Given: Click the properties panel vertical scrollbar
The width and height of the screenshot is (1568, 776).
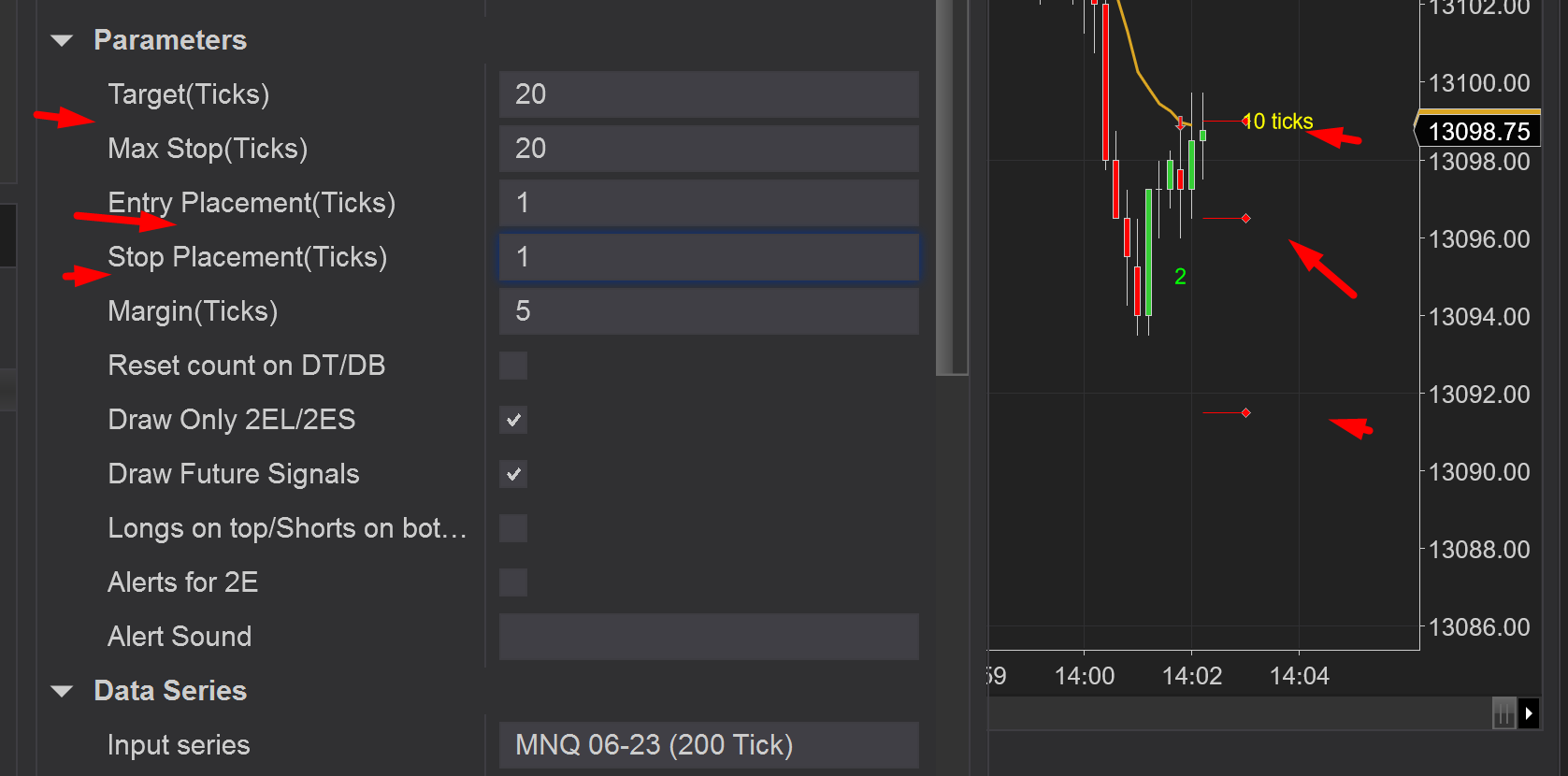Looking at the screenshot, I should 952,187.
